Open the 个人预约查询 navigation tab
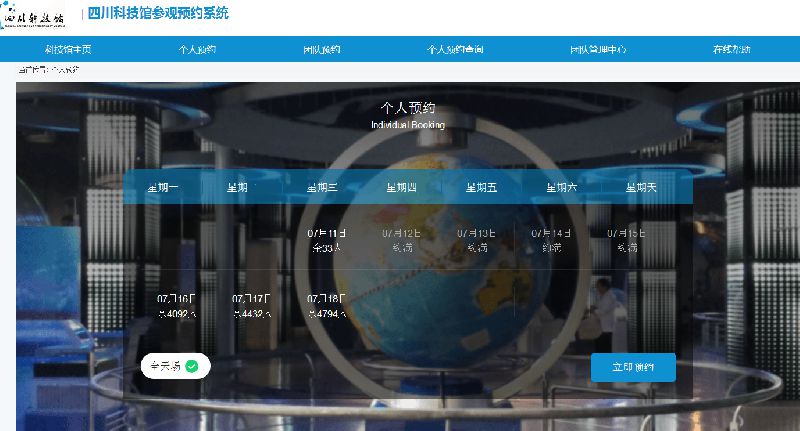Screen dimensions: 800x431 455,49
